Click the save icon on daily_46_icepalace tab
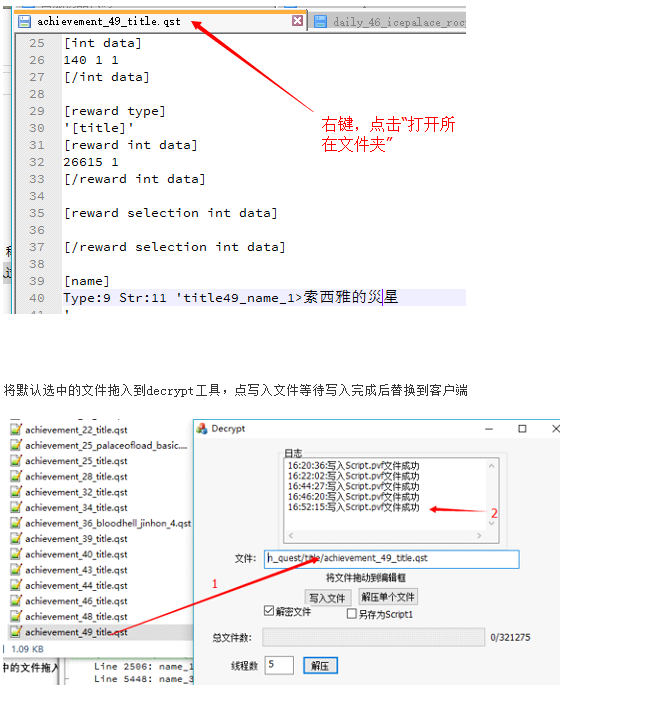 [x=320, y=21]
